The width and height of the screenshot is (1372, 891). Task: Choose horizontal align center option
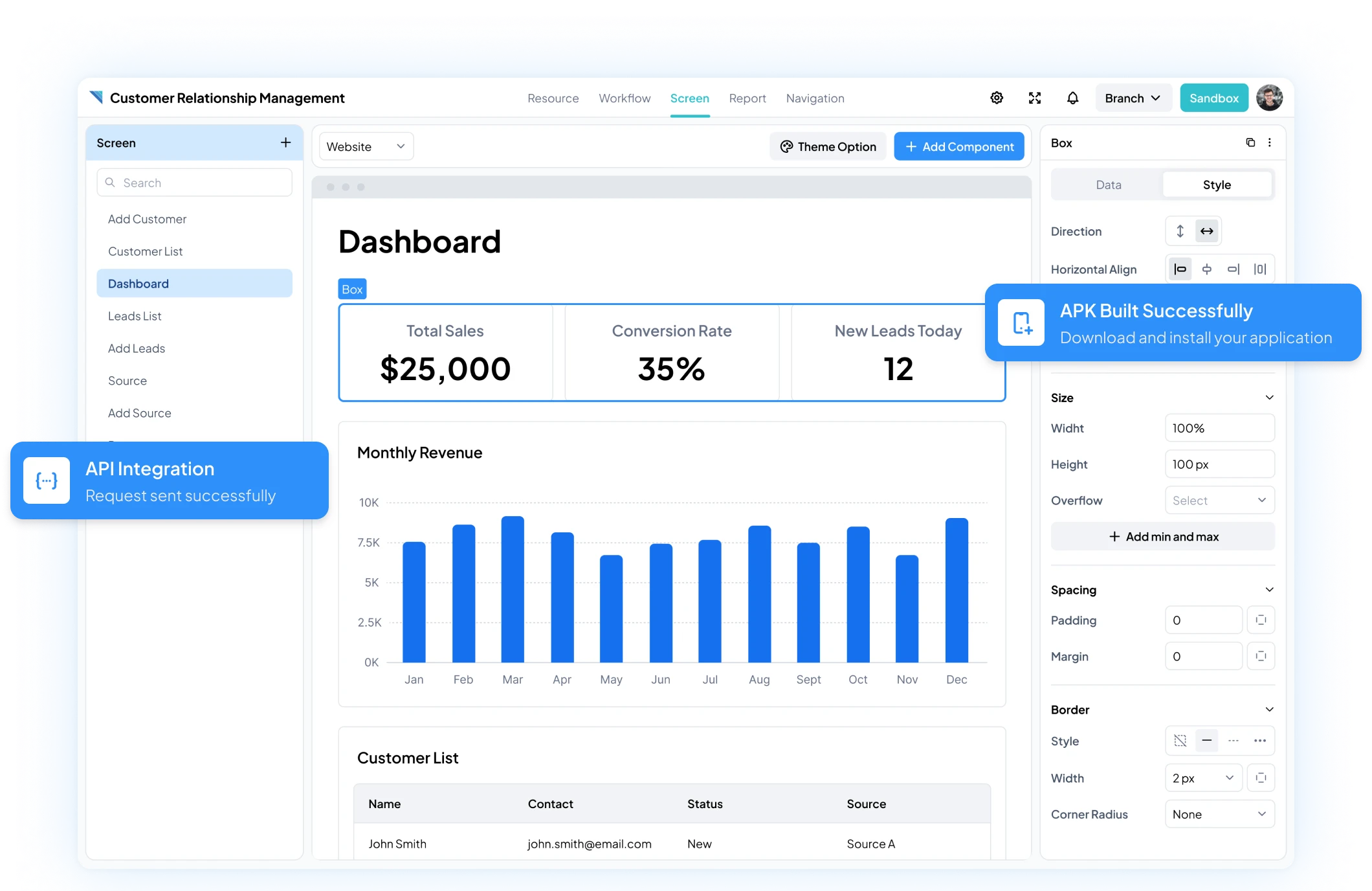(1207, 269)
